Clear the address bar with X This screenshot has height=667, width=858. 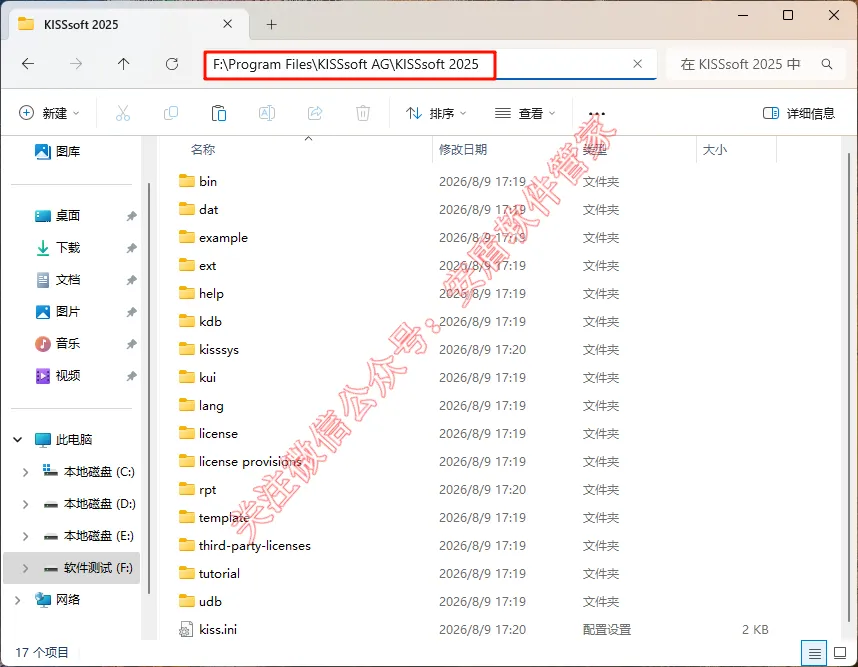[637, 64]
